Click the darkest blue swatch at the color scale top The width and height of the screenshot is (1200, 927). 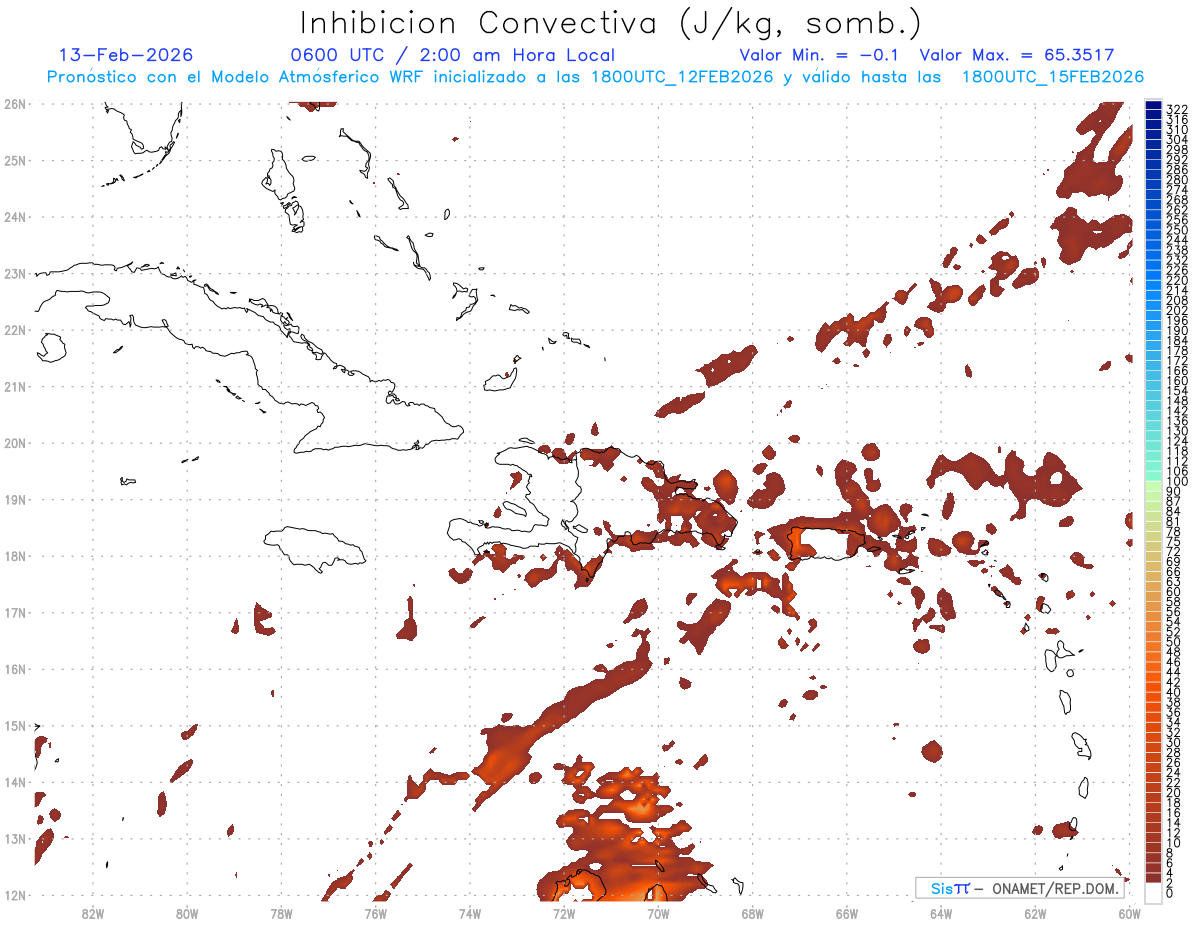[x=1154, y=105]
